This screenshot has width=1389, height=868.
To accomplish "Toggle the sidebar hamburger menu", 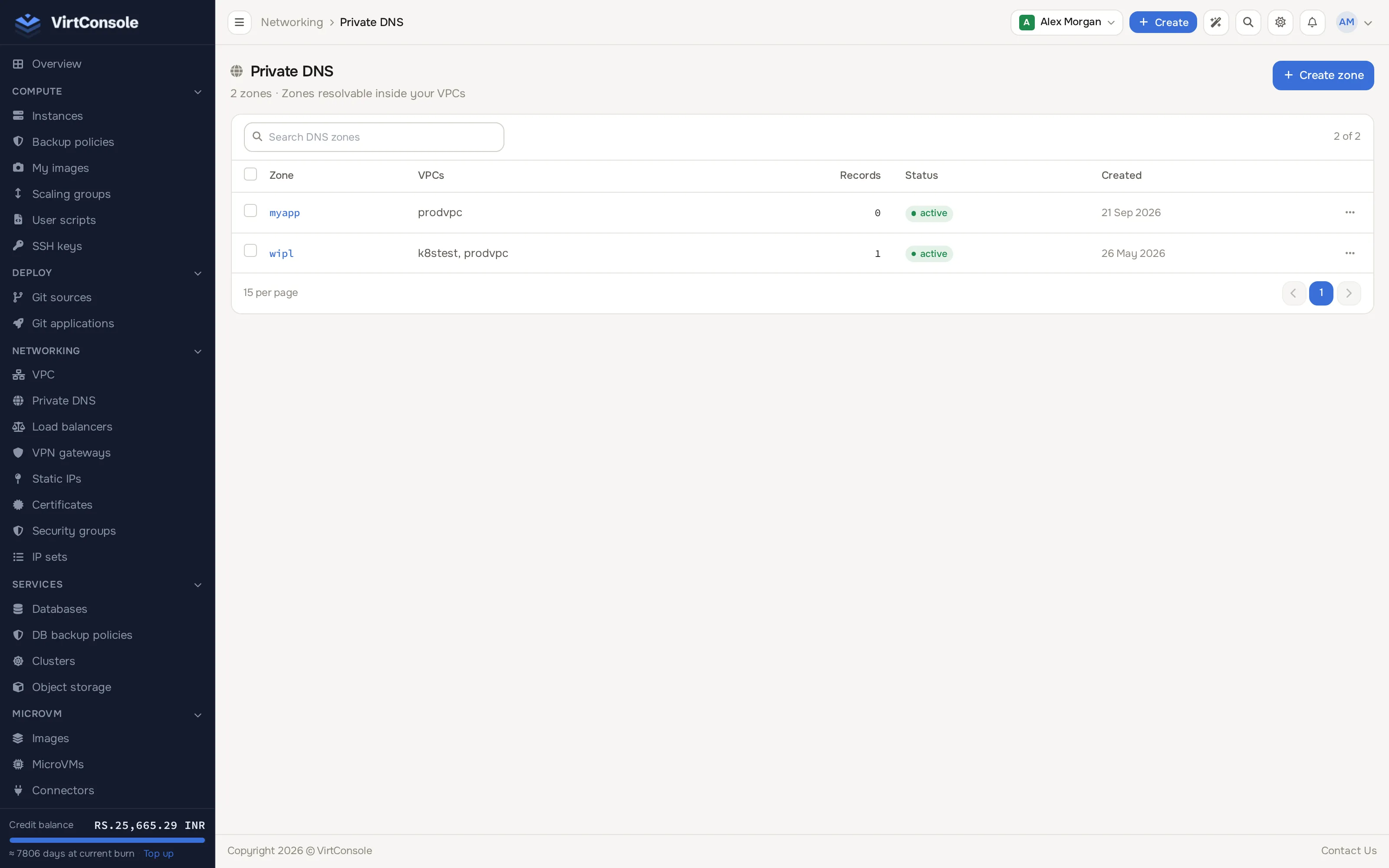I will click(239, 23).
